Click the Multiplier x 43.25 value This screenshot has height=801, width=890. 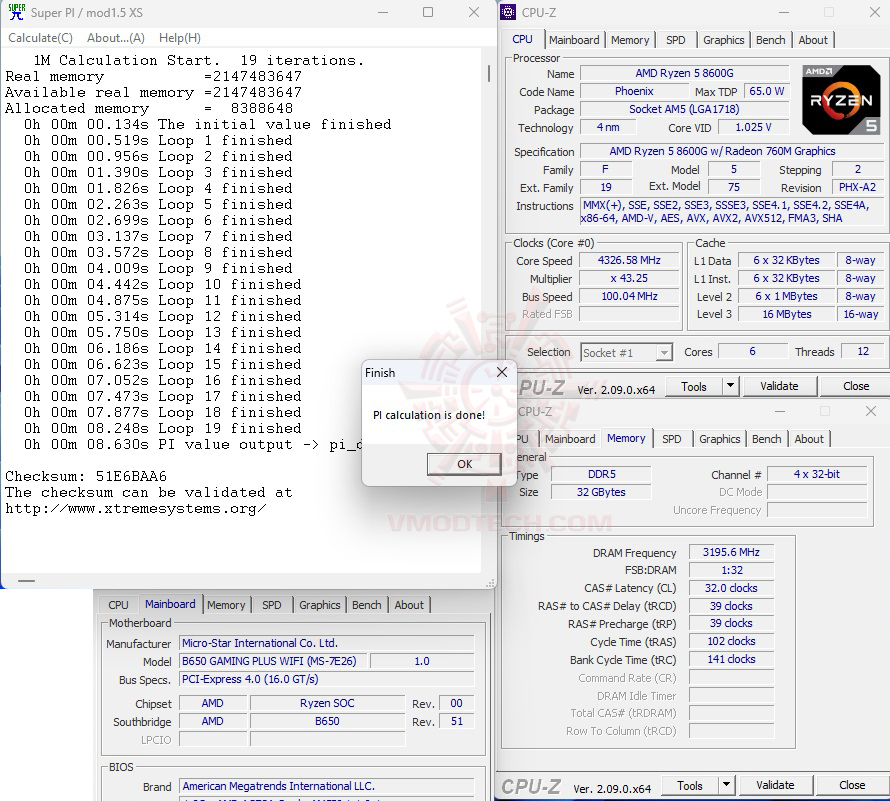(x=629, y=279)
